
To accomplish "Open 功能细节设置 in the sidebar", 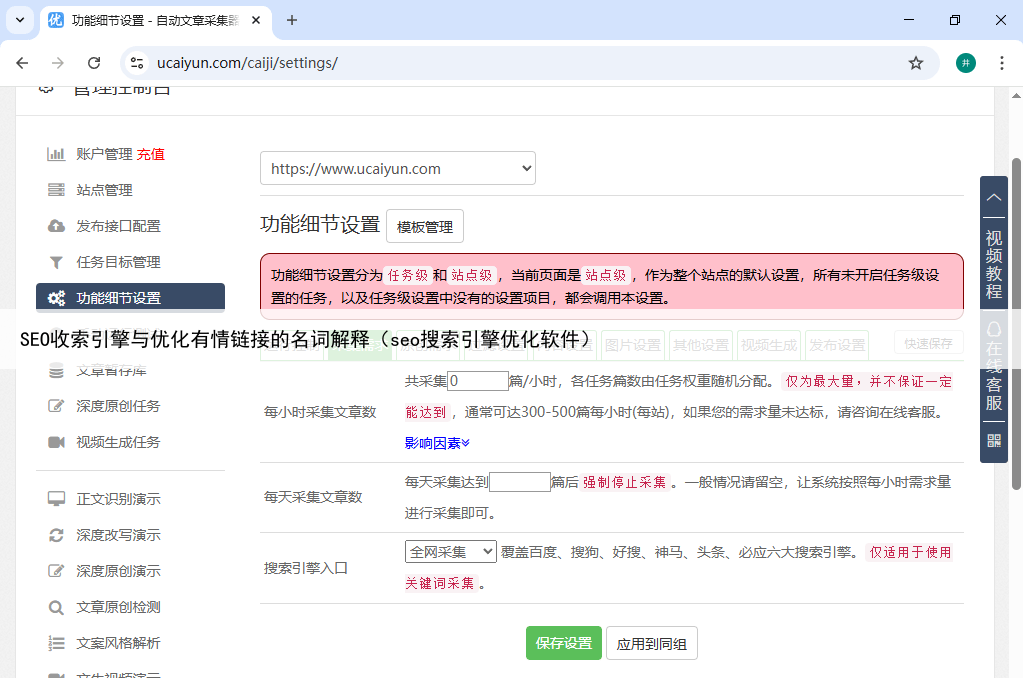I will pos(118,298).
